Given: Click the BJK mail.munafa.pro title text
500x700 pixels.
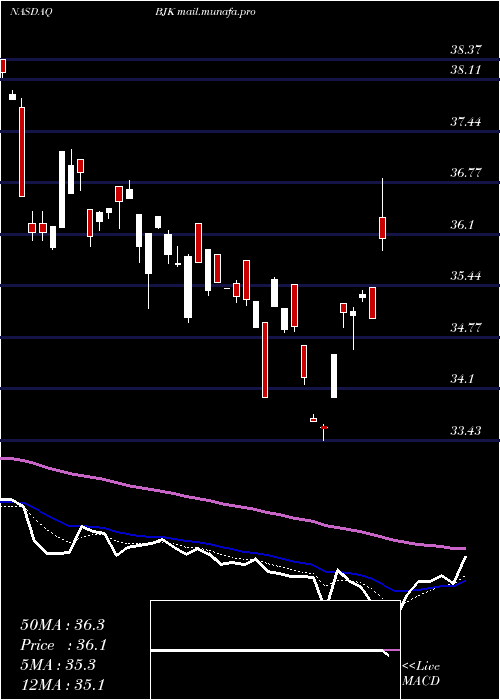Looking at the screenshot, I should click(205, 12).
